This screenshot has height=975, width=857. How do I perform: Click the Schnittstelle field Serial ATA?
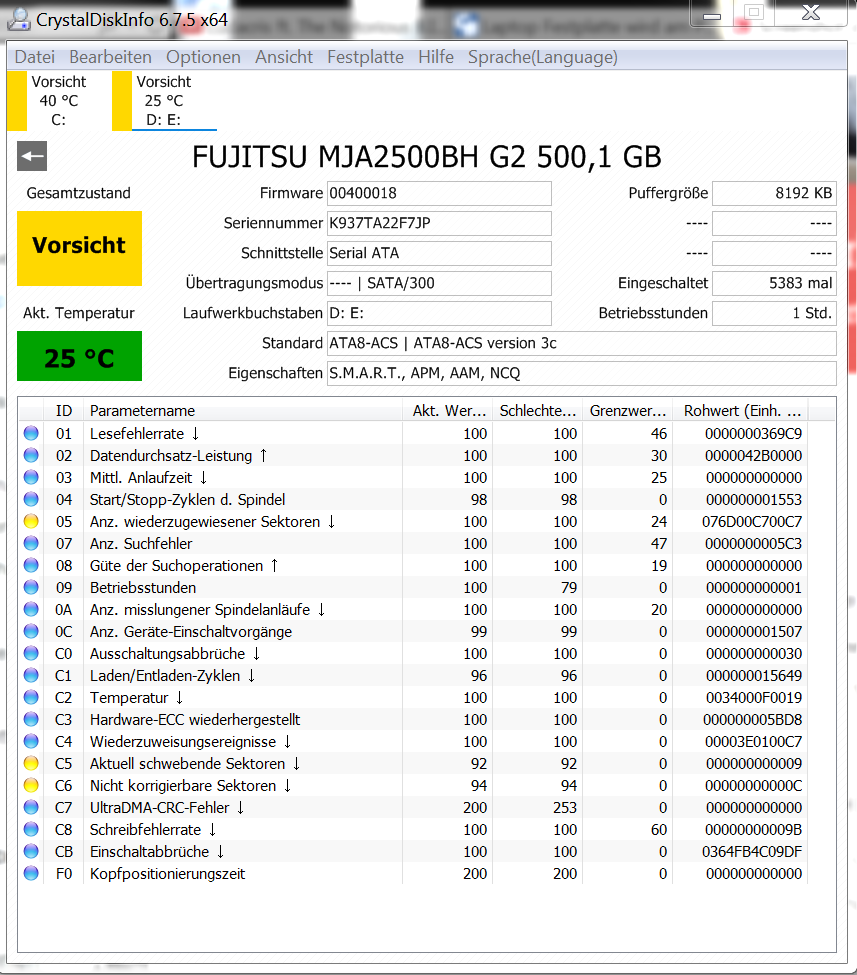(x=439, y=253)
